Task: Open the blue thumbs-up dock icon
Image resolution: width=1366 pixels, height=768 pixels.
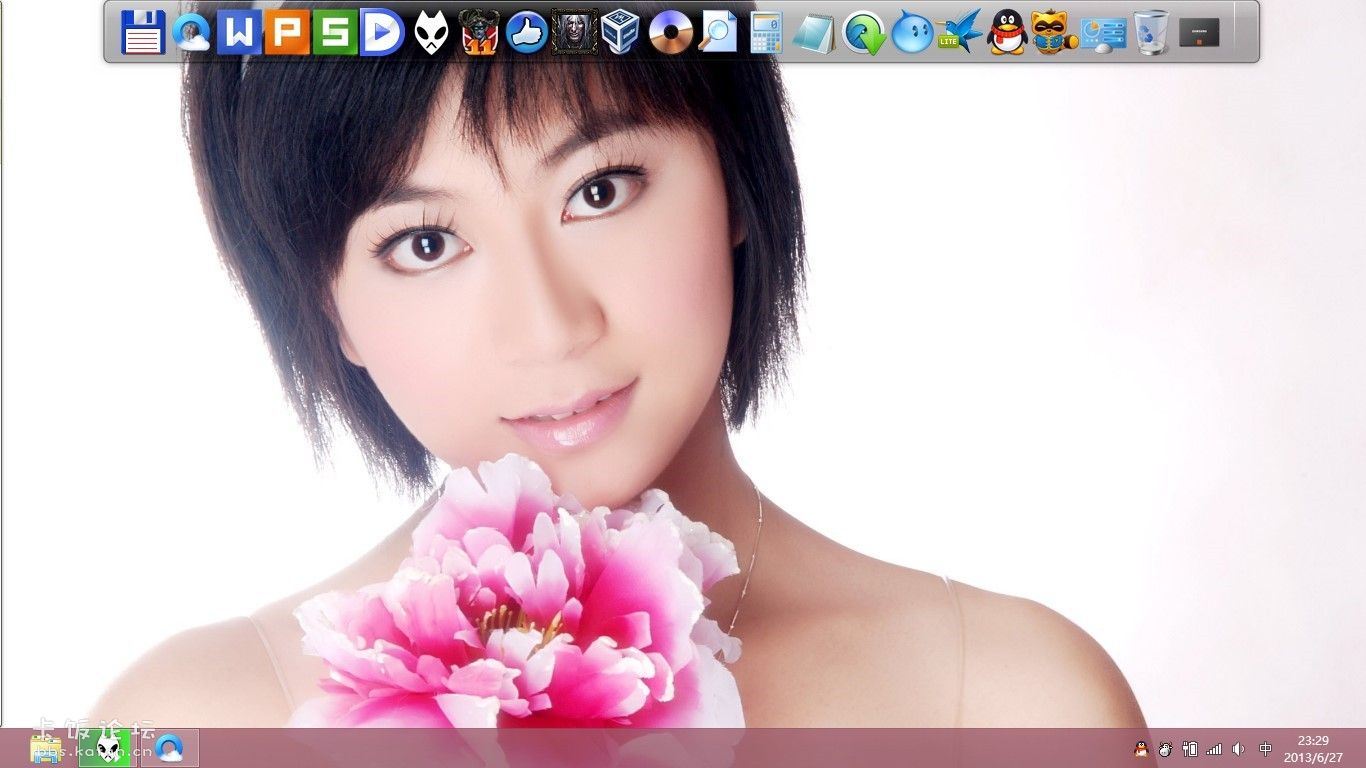Action: click(x=527, y=32)
